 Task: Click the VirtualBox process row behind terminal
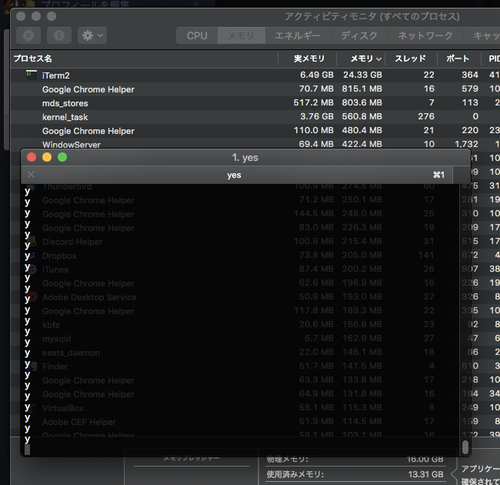coord(255,408)
